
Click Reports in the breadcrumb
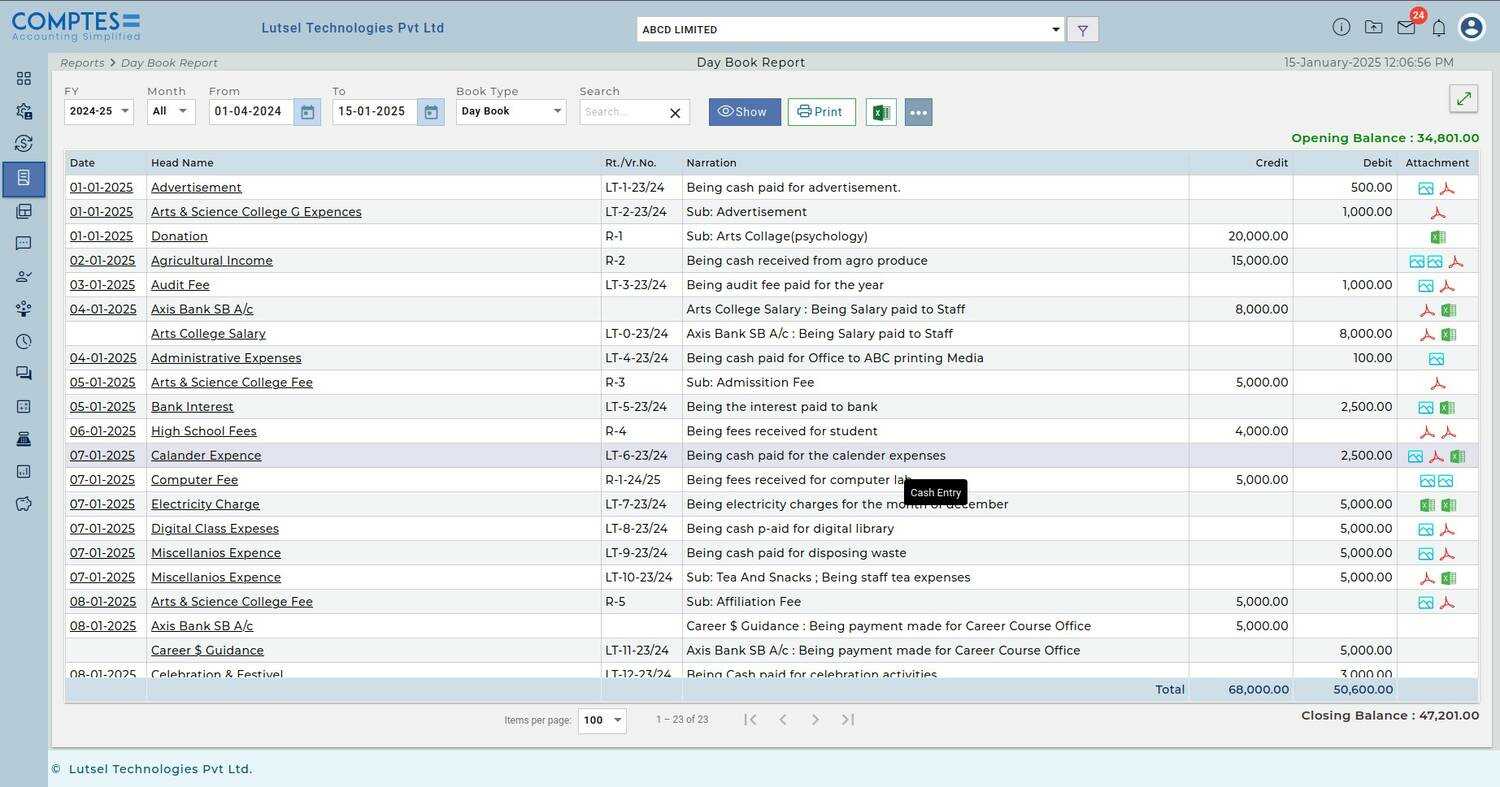click(x=82, y=63)
